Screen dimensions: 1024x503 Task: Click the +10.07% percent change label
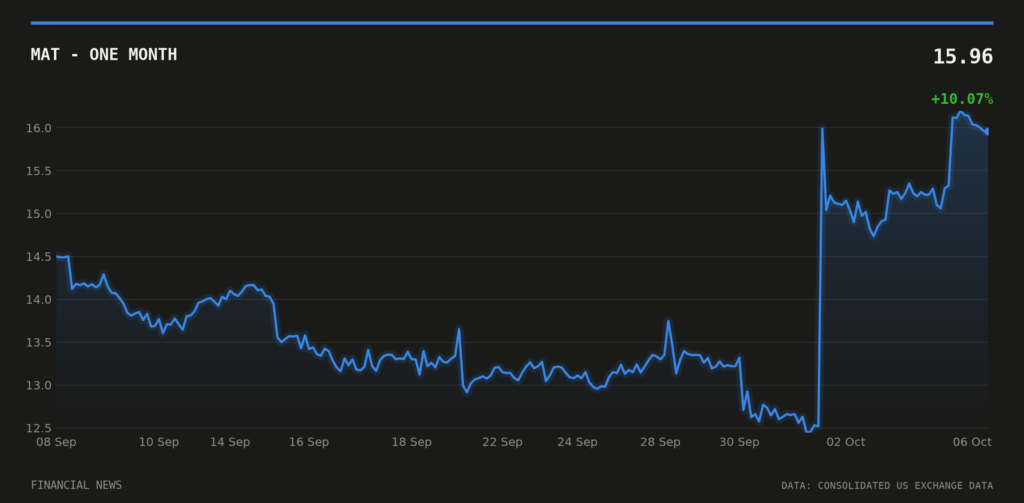click(x=962, y=99)
